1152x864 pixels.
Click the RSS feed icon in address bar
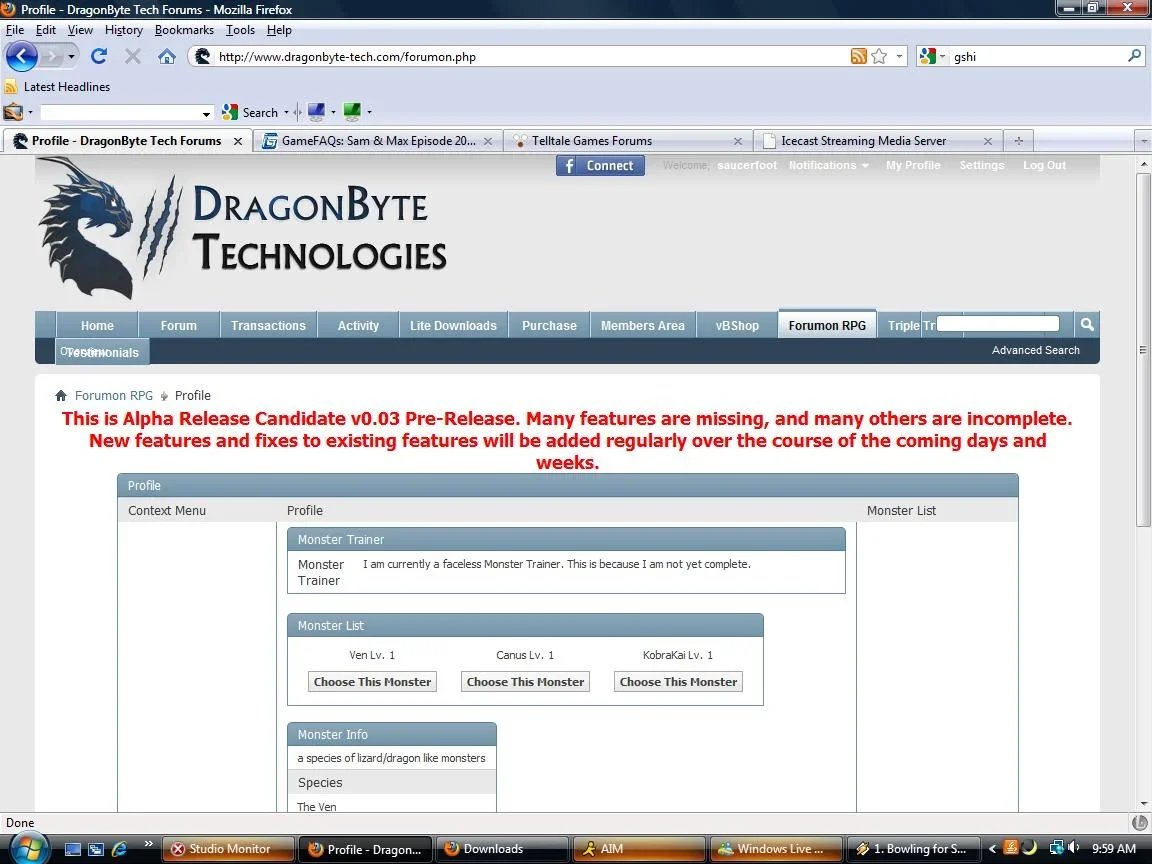tap(858, 57)
